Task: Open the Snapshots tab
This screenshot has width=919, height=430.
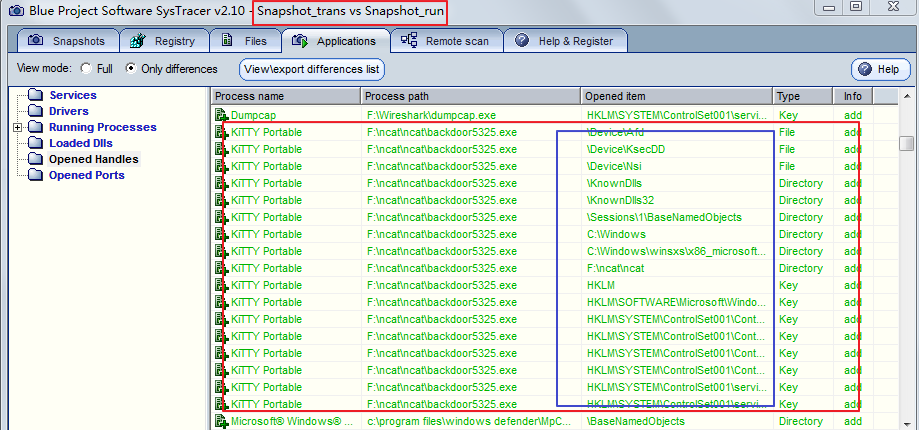Action: click(x=67, y=41)
